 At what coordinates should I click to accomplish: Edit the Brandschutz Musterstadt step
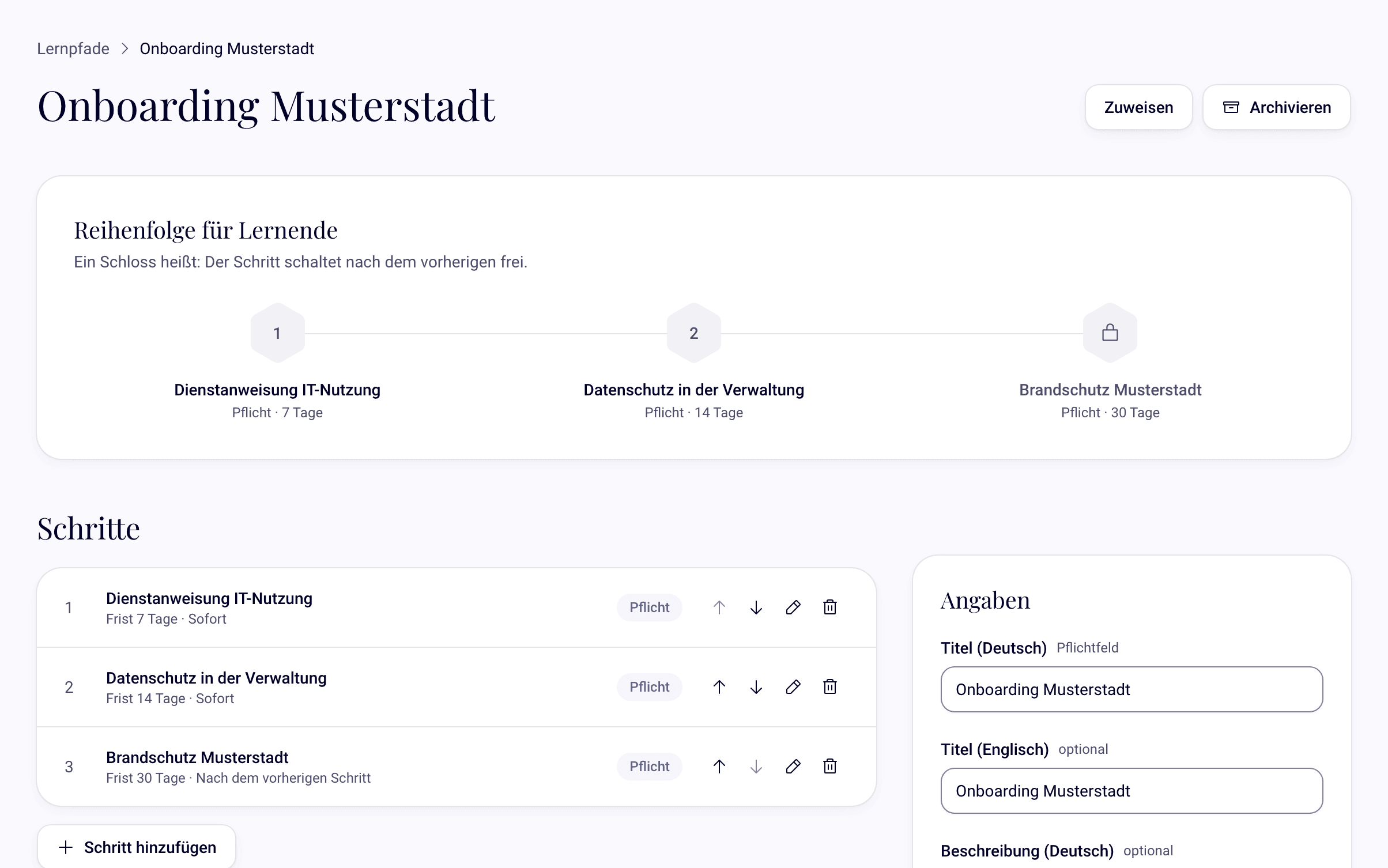pyautogui.click(x=793, y=767)
